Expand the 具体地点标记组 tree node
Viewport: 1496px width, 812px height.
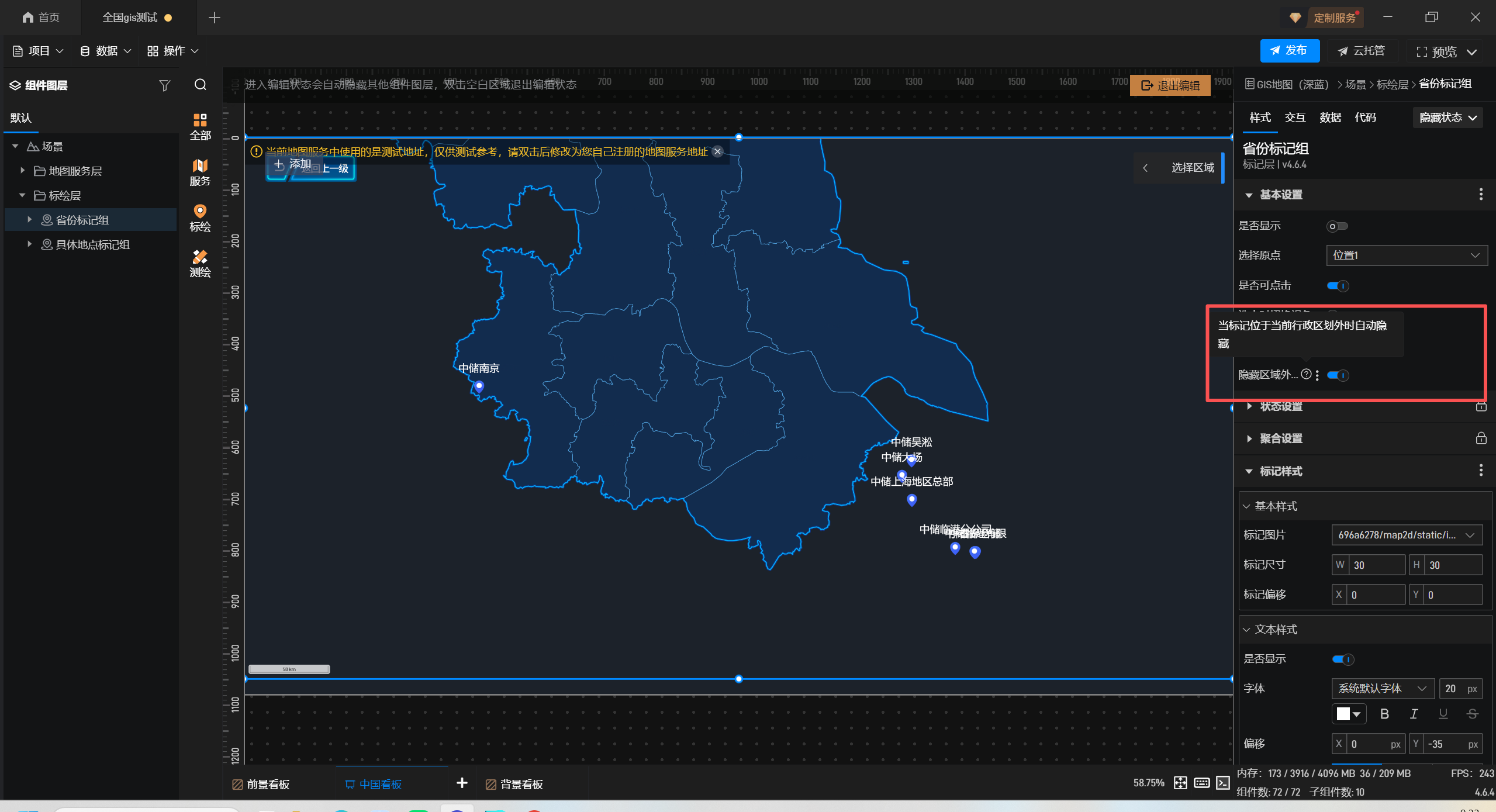29,244
